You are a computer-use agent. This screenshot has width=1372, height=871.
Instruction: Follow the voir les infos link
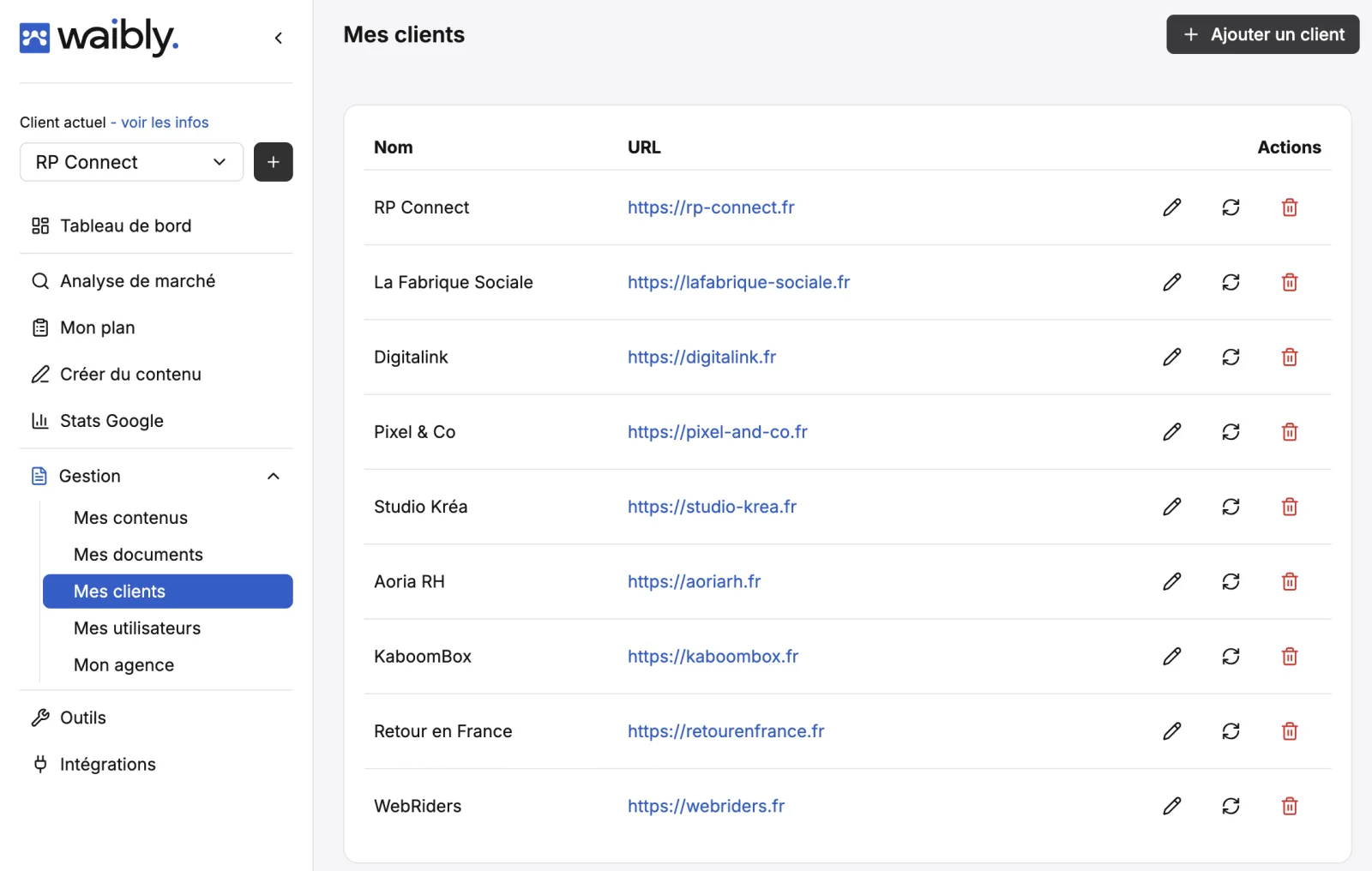pos(165,123)
